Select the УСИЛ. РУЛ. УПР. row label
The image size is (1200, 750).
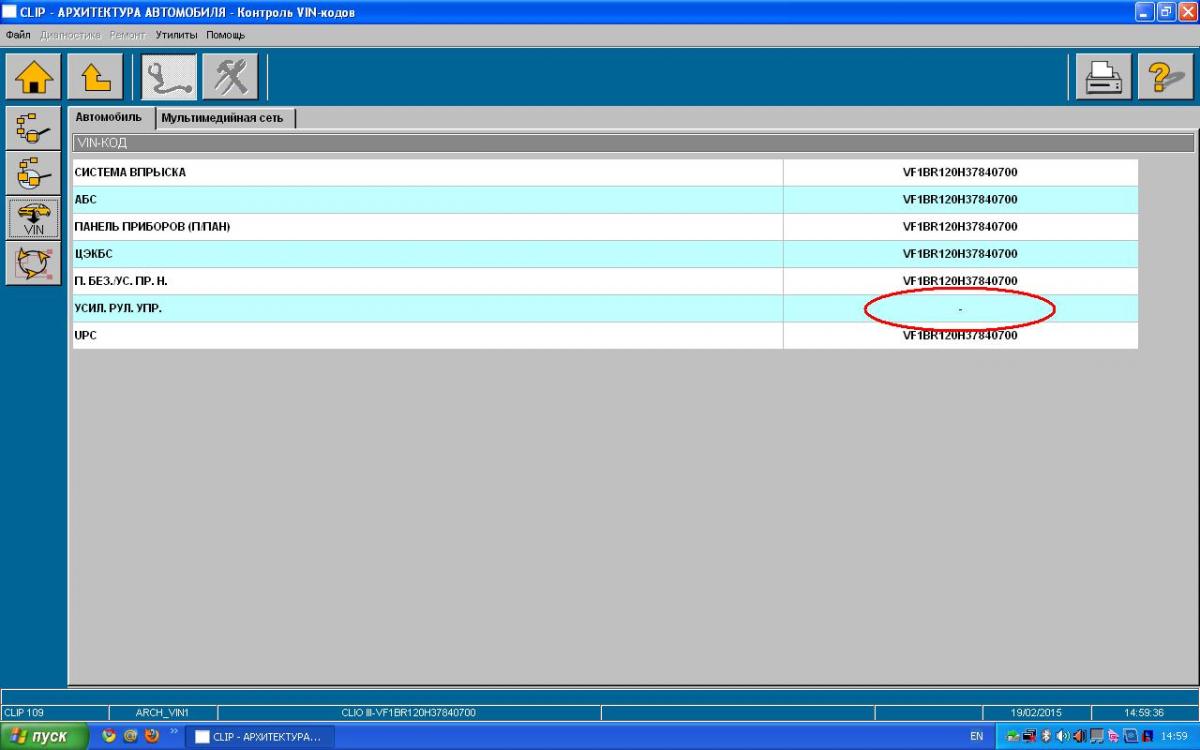pyautogui.click(x=118, y=308)
